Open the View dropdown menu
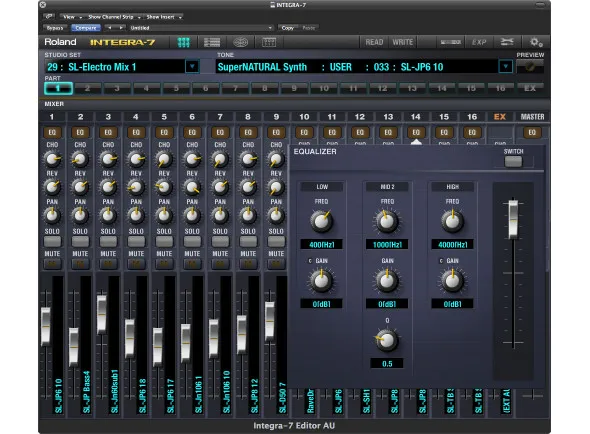Viewport: 590px width, 434px height. pyautogui.click(x=71, y=17)
